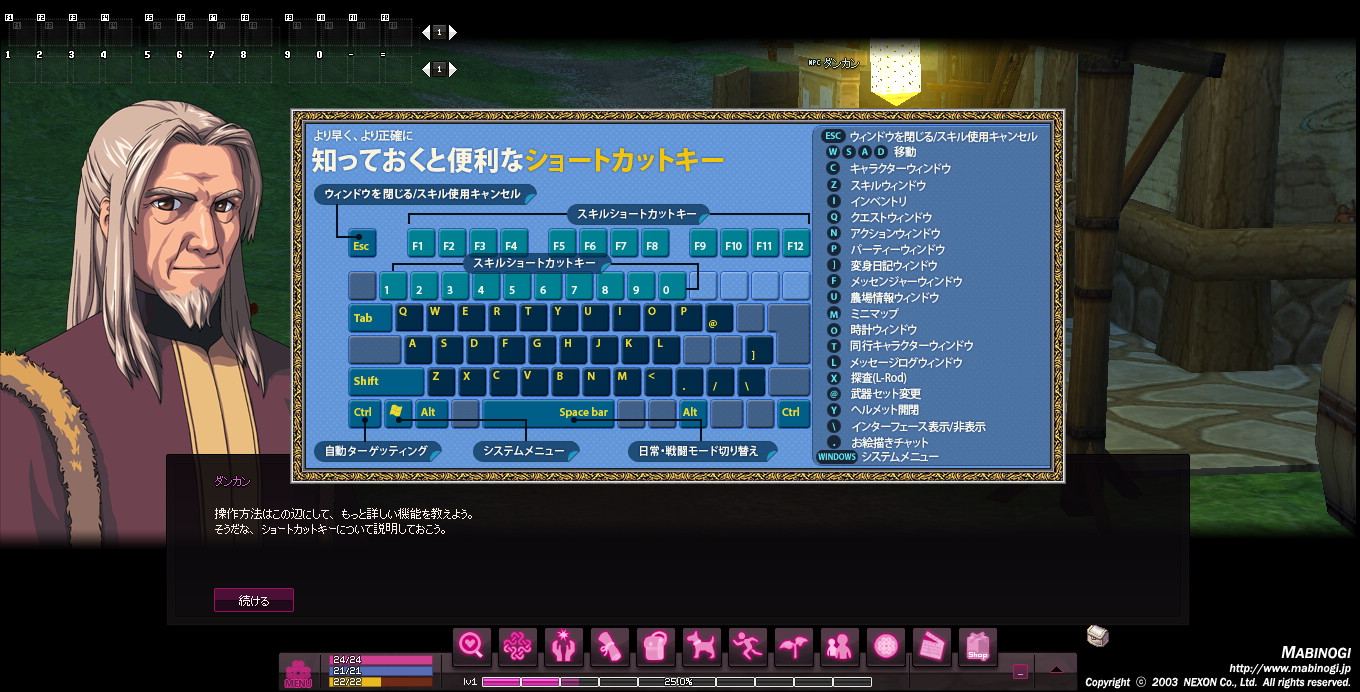Click right arrow of the number hotbar page selector

point(452,69)
